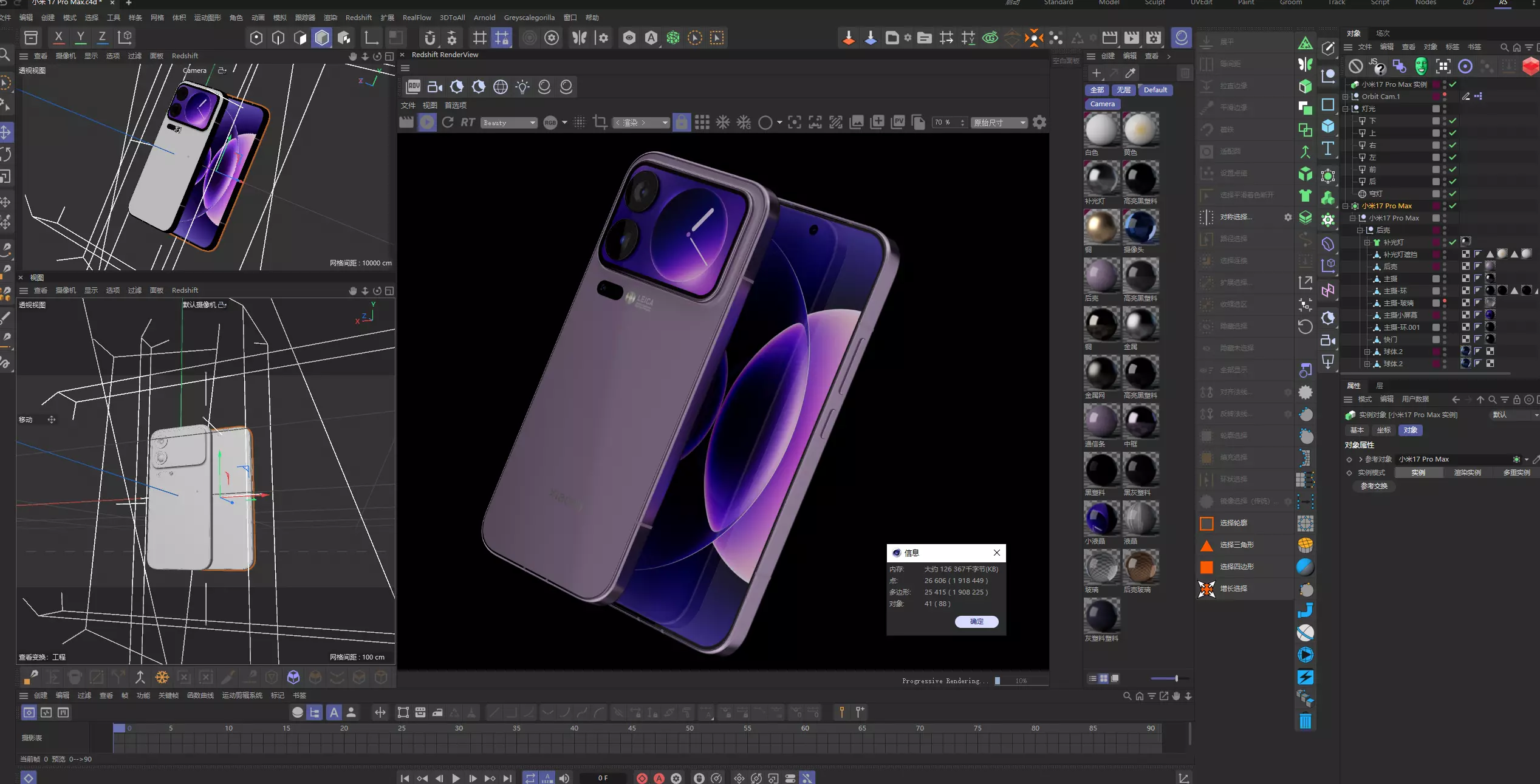Click the 全部 material filter button
Screen dimensions: 1540x784
pyautogui.click(x=1097, y=90)
